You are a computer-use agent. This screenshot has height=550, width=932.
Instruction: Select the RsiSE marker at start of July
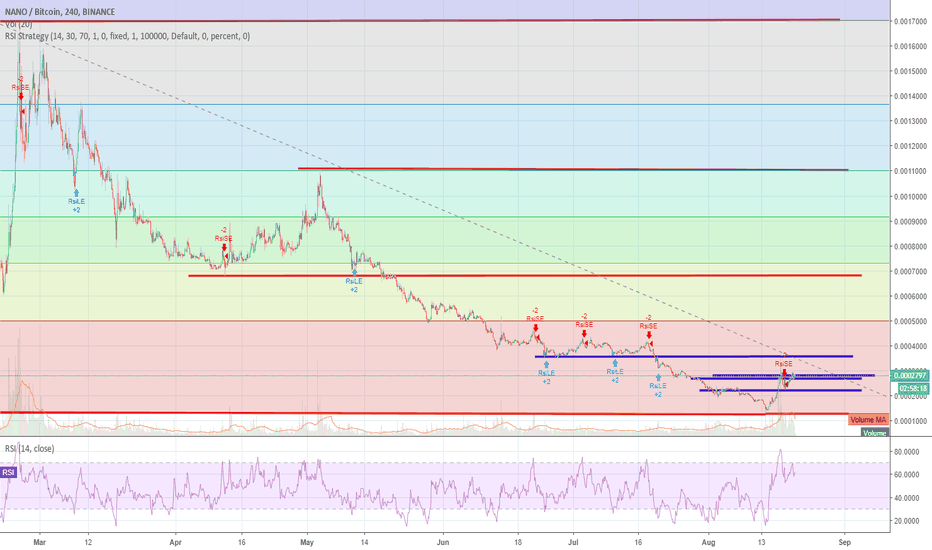(584, 325)
